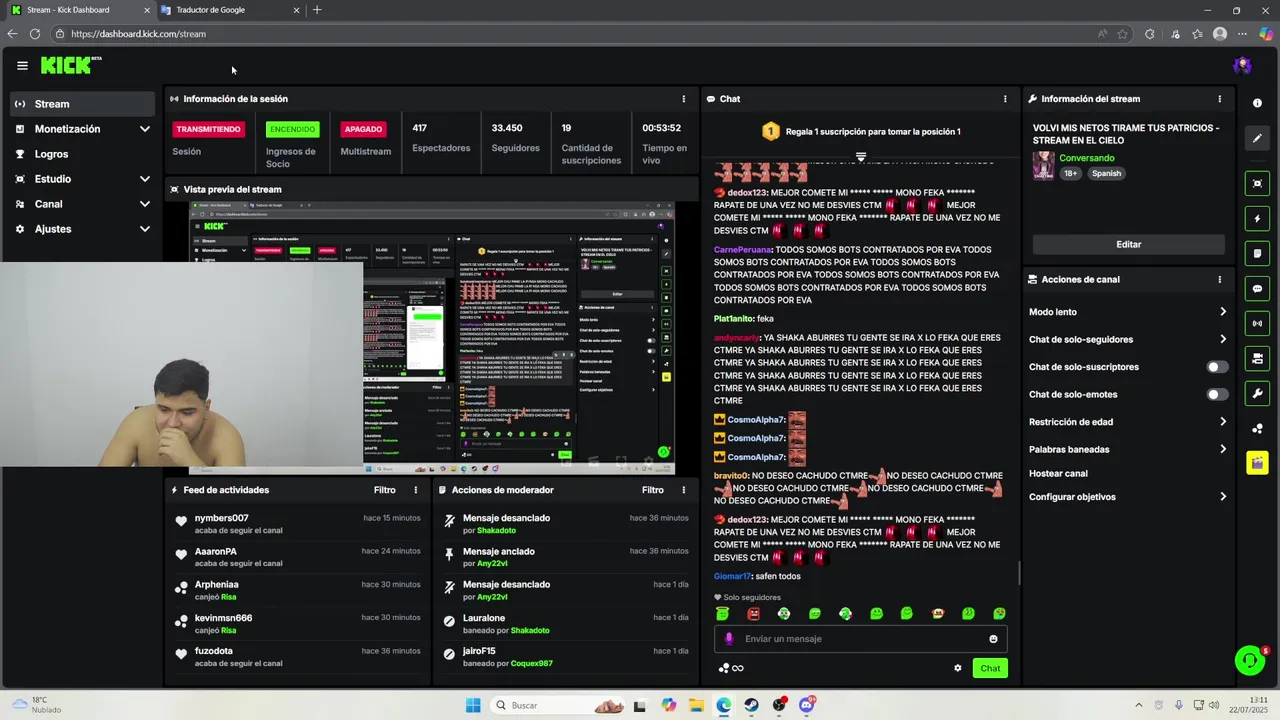The width and height of the screenshot is (1280, 720).
Task: Open the green headset support bubble
Action: [x=1249, y=660]
